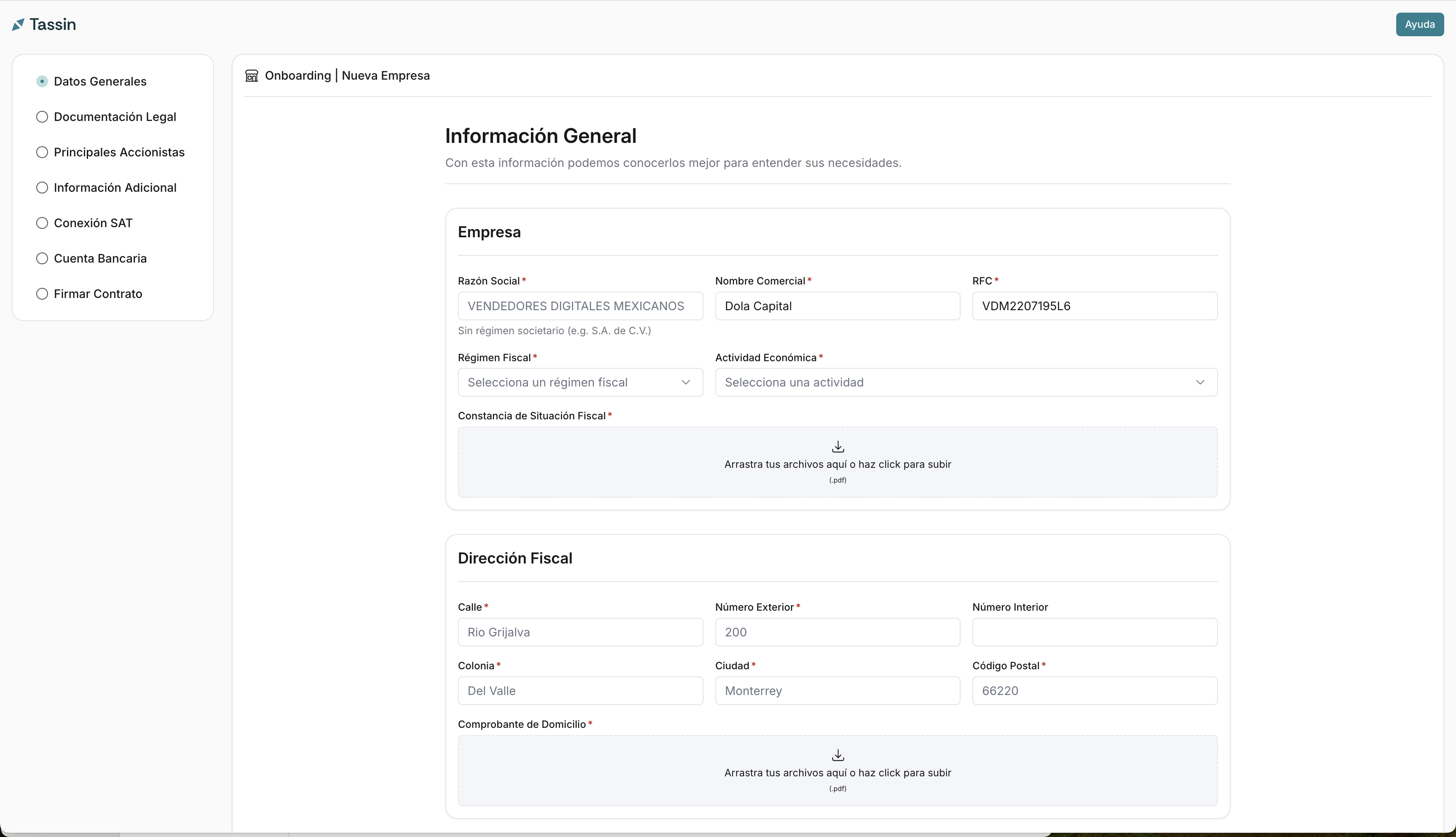
Task: Click the Tassin logo icon
Action: click(18, 24)
